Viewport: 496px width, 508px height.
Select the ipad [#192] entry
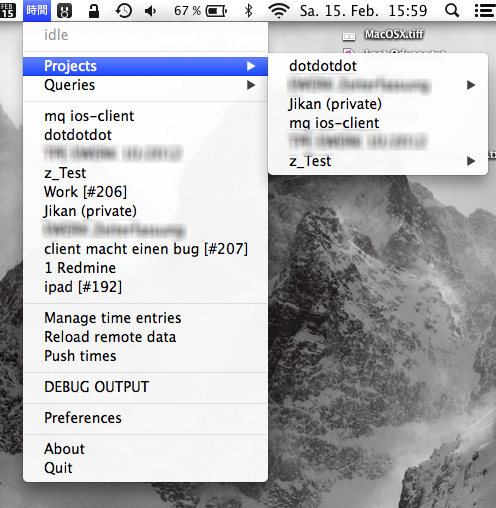(x=145, y=287)
